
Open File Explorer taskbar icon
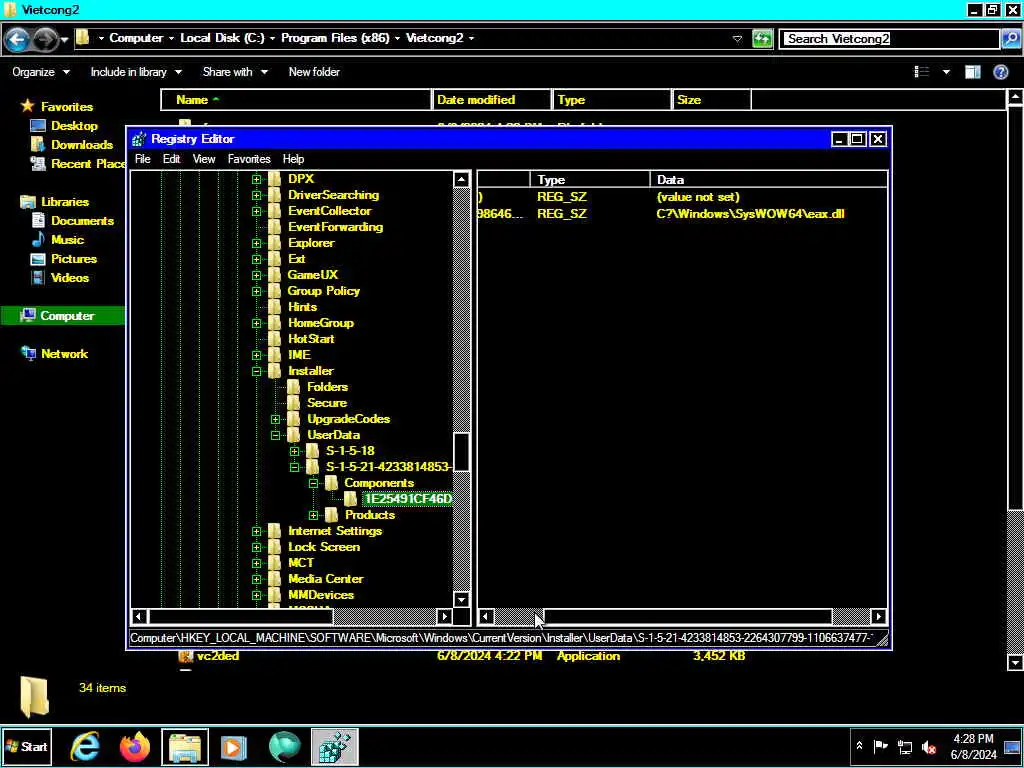(185, 746)
